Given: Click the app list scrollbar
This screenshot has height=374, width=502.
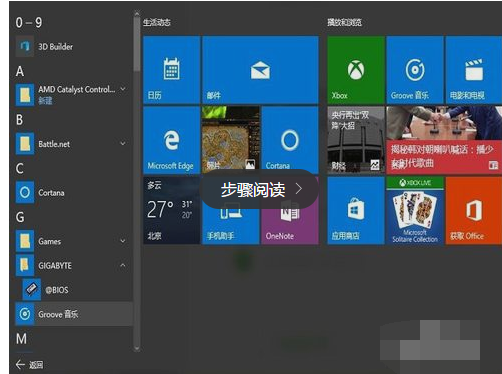Looking at the screenshot, I should click(137, 181).
